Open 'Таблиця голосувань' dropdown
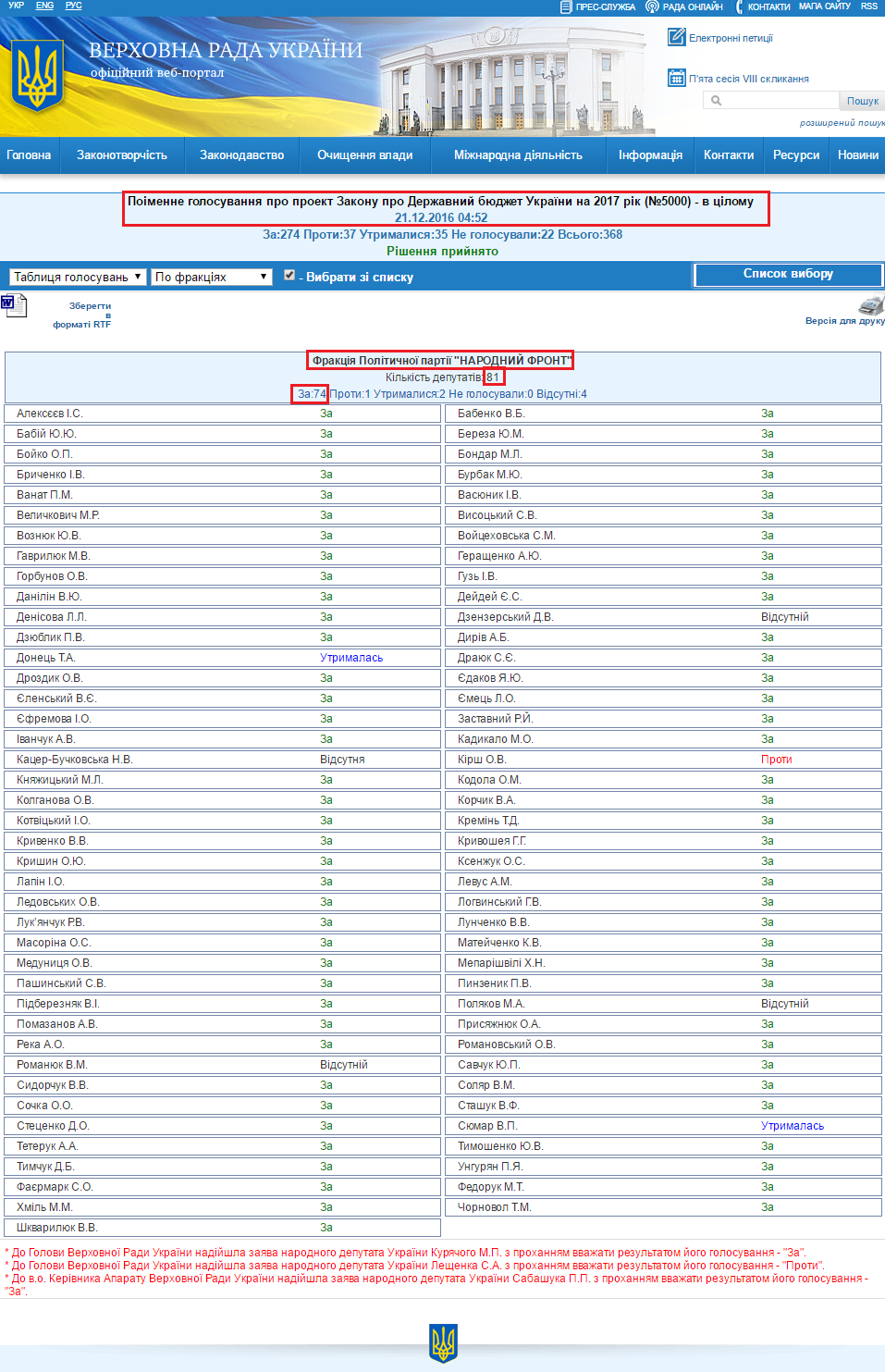The image size is (885, 1372). click(78, 277)
